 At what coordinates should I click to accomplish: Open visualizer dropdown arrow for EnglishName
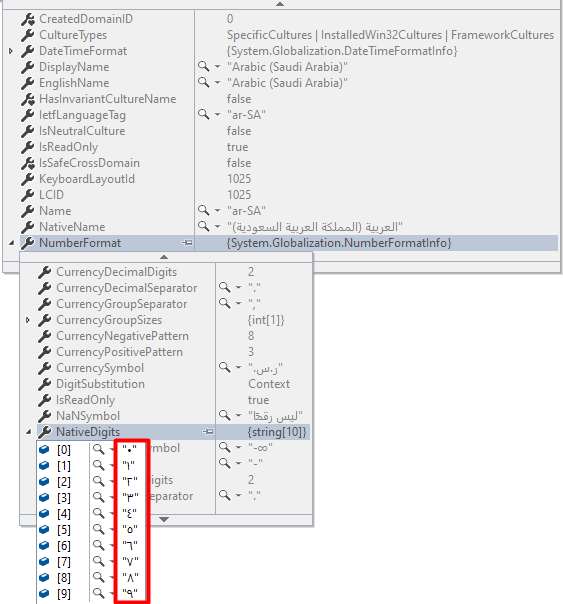click(x=218, y=82)
